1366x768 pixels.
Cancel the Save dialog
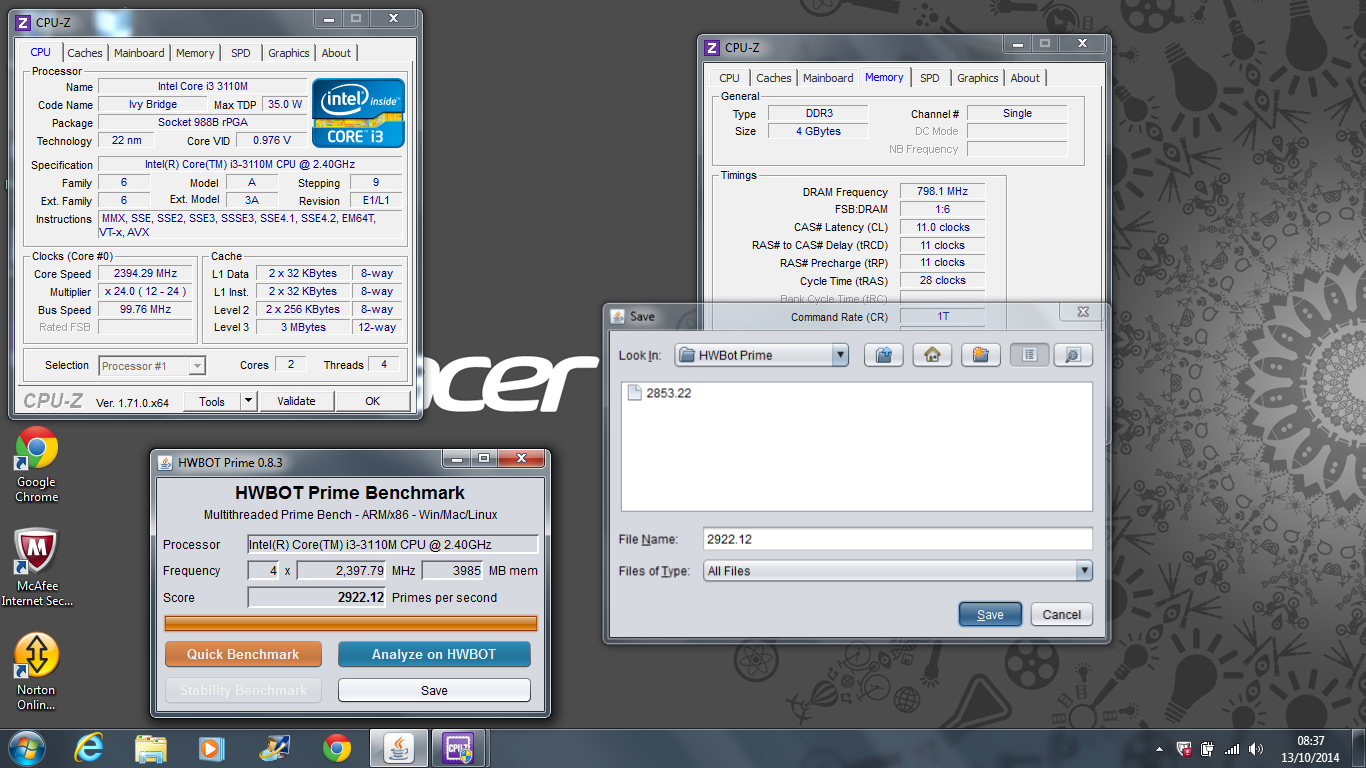1061,614
